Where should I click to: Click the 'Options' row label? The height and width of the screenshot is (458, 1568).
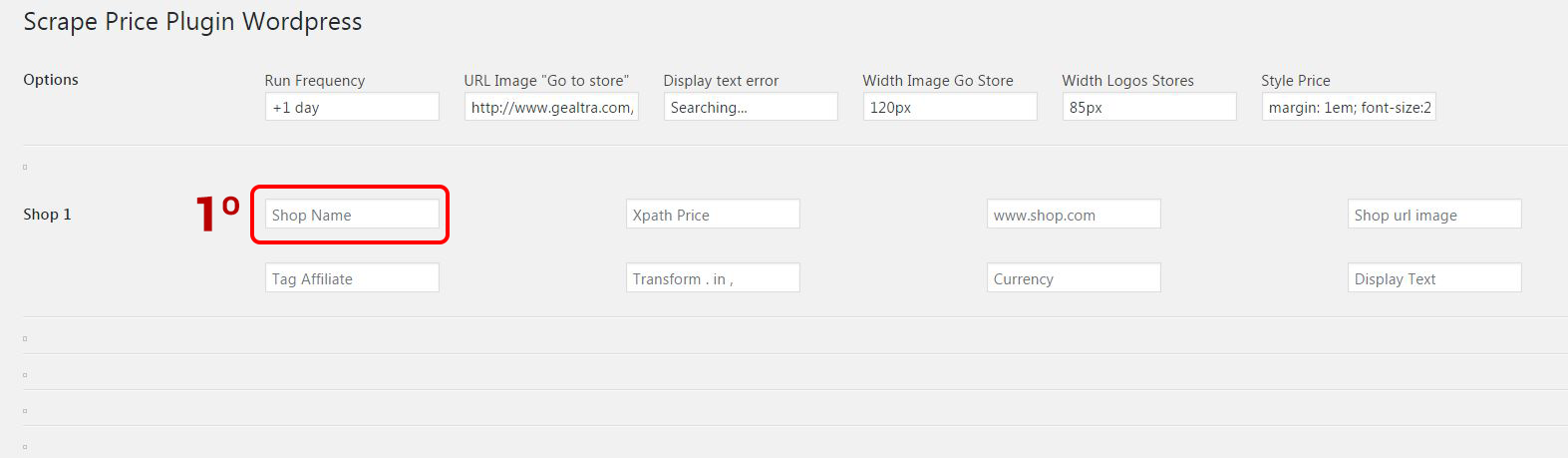(x=51, y=80)
